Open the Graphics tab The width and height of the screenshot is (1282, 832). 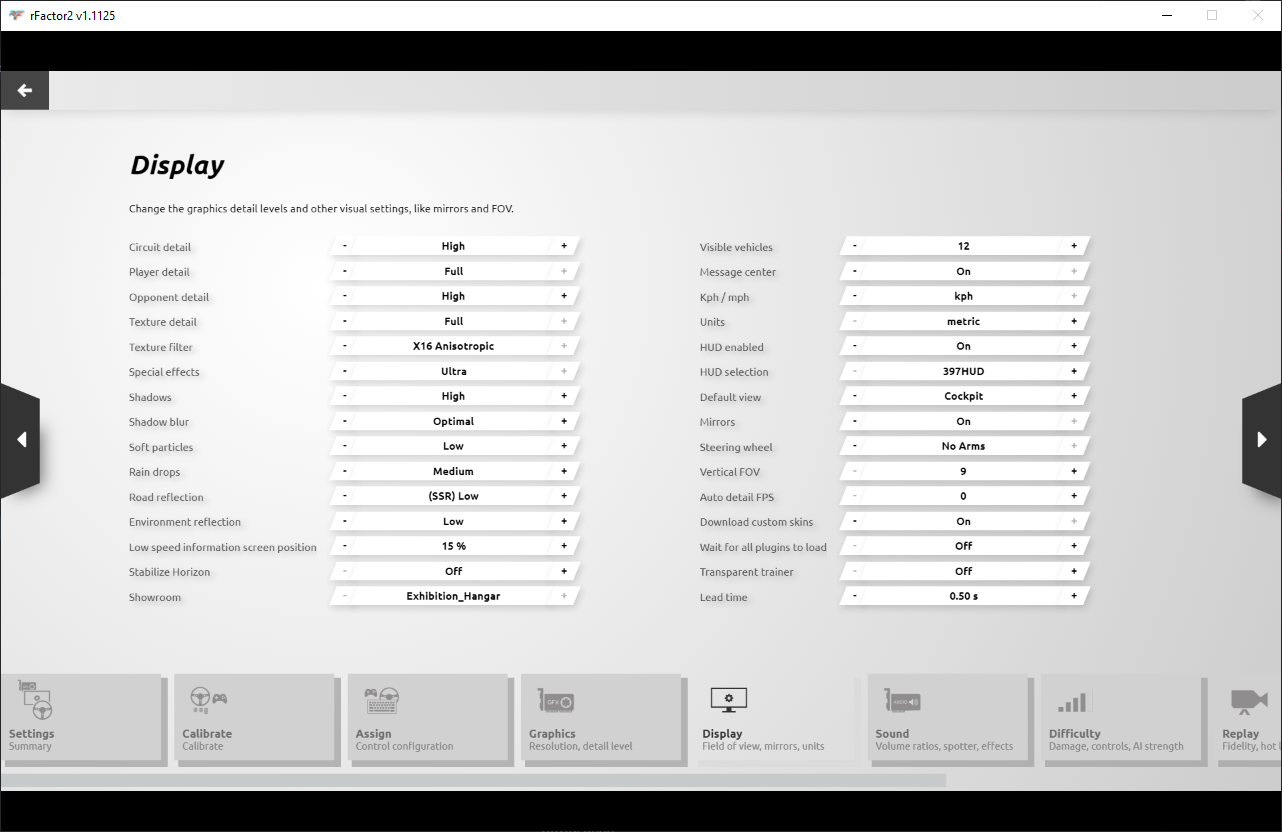point(601,718)
